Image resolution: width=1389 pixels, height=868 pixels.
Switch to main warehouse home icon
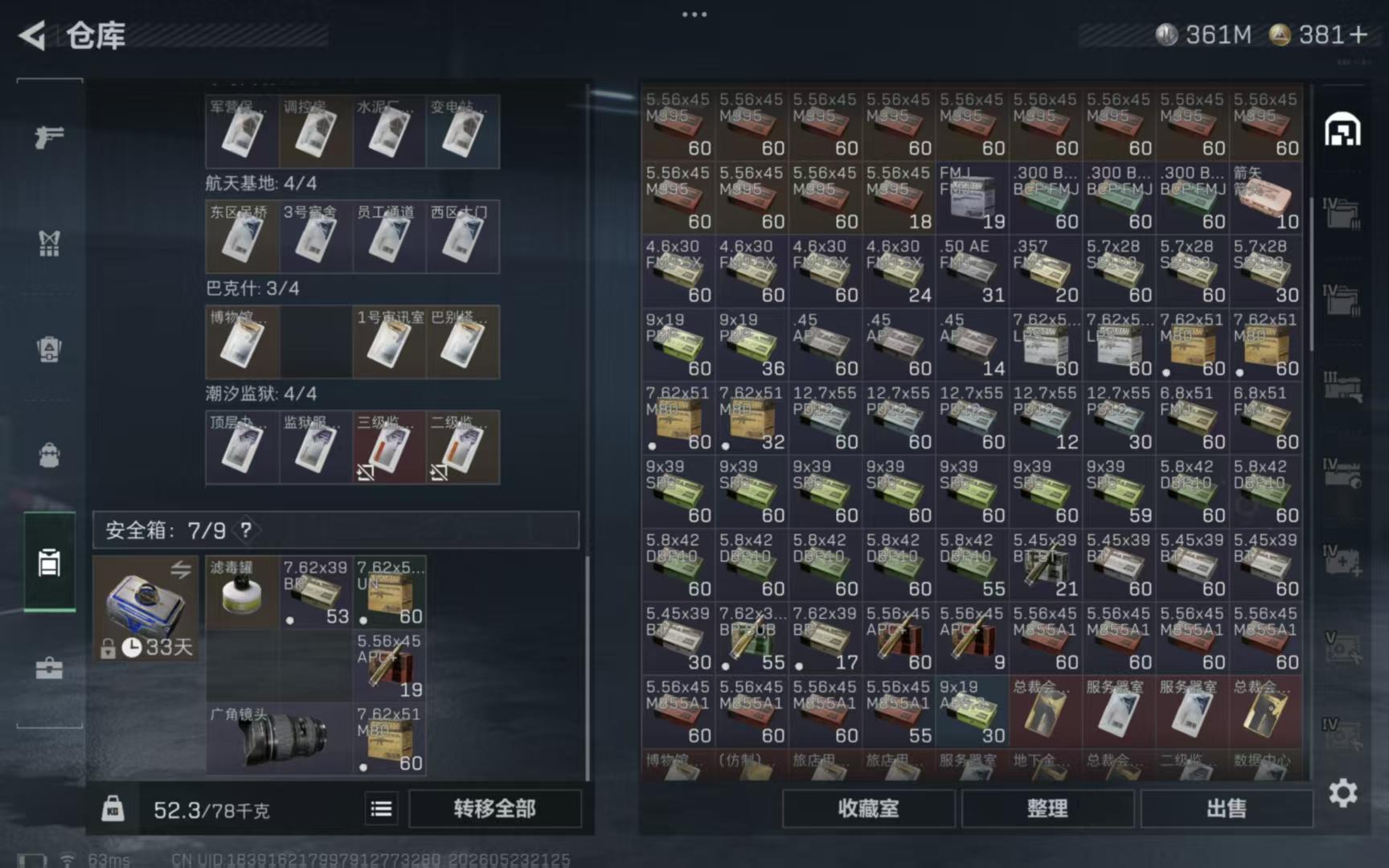click(x=1342, y=129)
